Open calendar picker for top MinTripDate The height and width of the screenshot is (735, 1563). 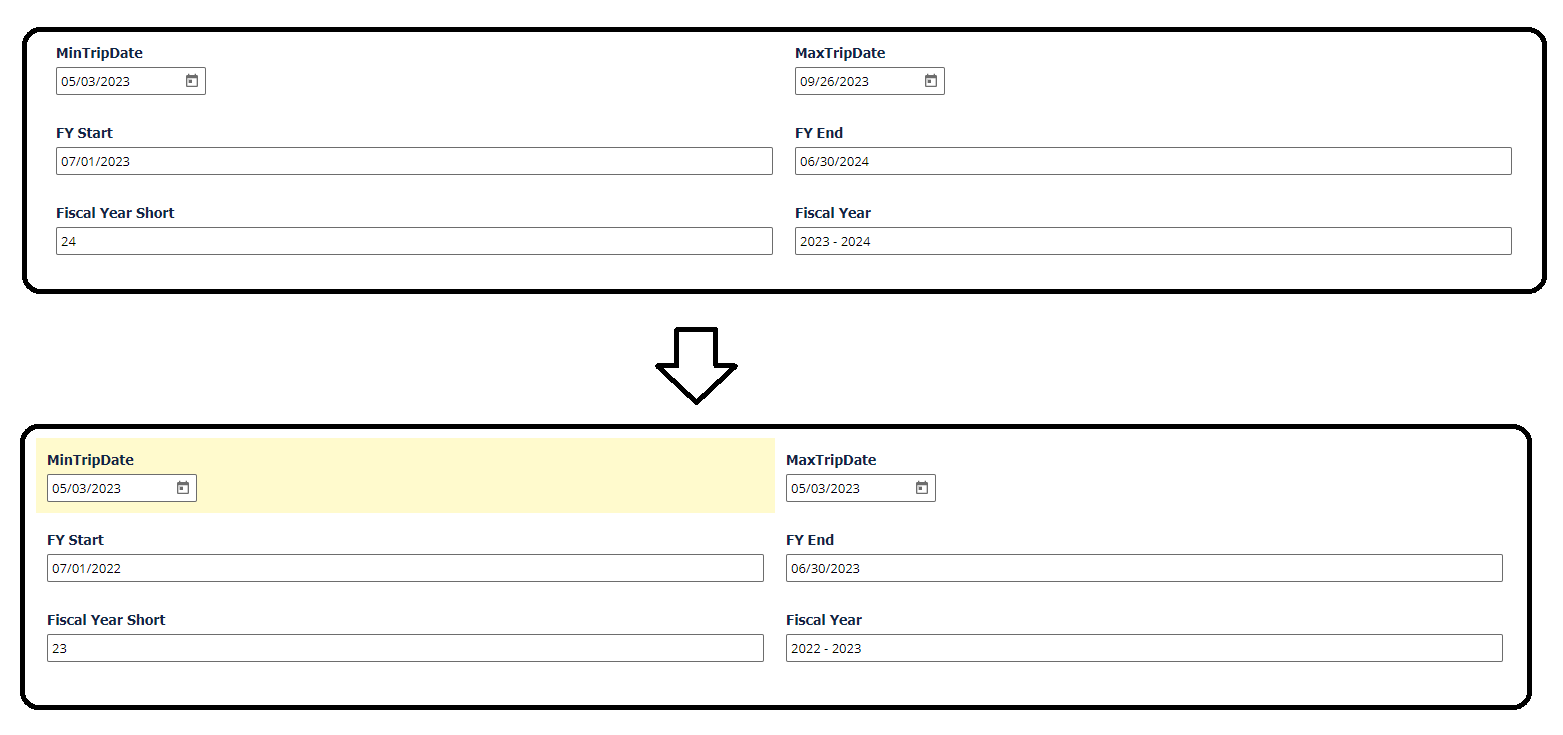[x=192, y=81]
